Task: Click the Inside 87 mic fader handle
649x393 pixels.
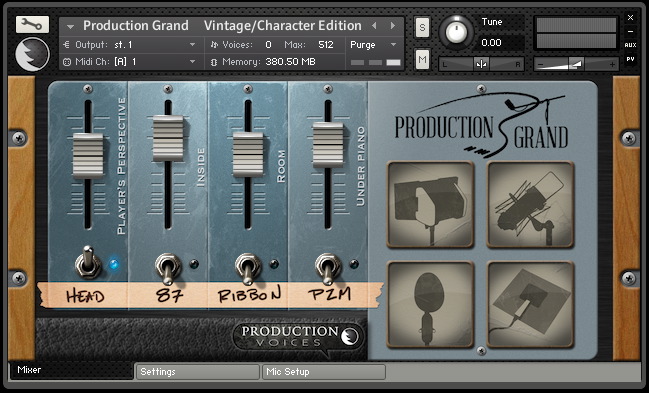Action: point(168,138)
